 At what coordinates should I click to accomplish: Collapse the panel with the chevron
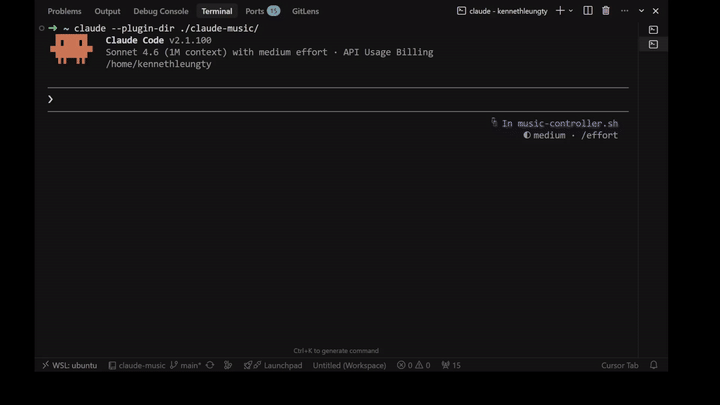pyautogui.click(x=641, y=11)
